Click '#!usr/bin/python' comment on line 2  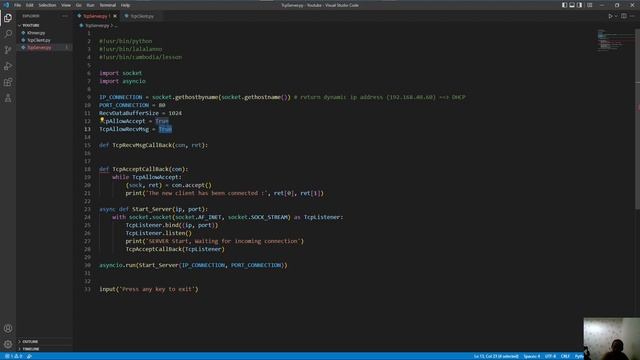126,41
